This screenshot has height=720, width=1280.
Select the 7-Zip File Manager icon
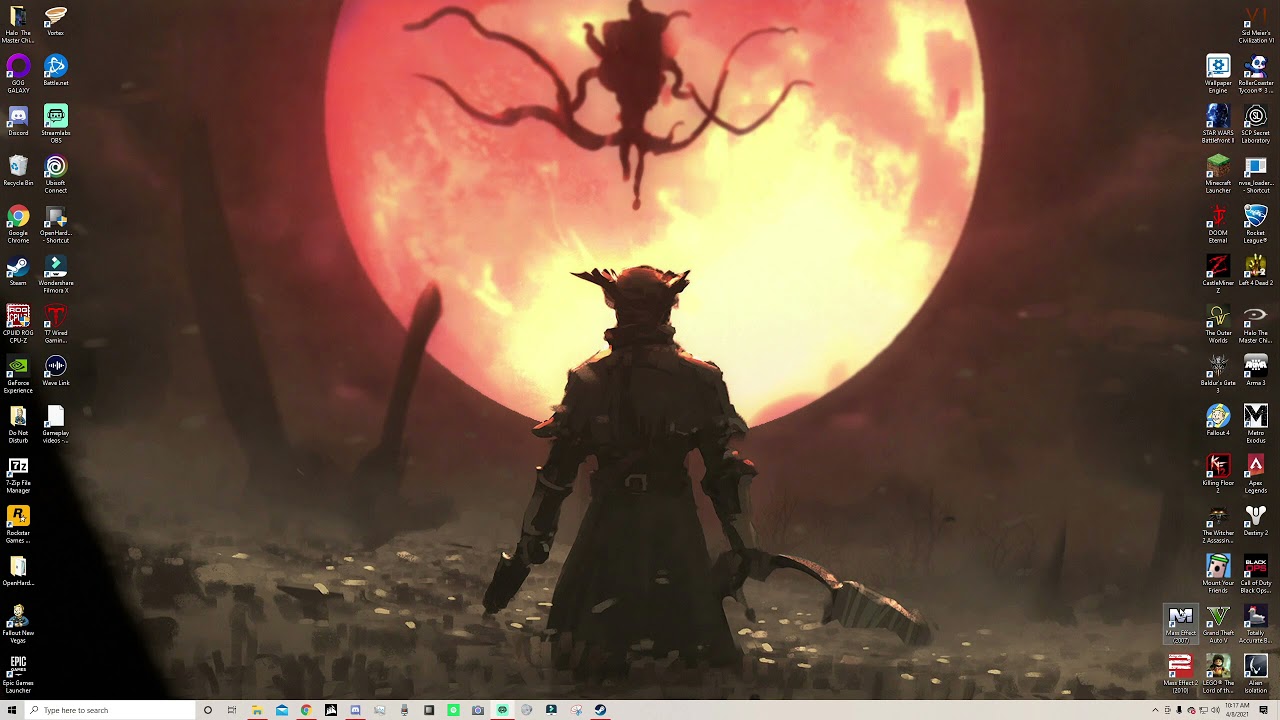[x=18, y=475]
